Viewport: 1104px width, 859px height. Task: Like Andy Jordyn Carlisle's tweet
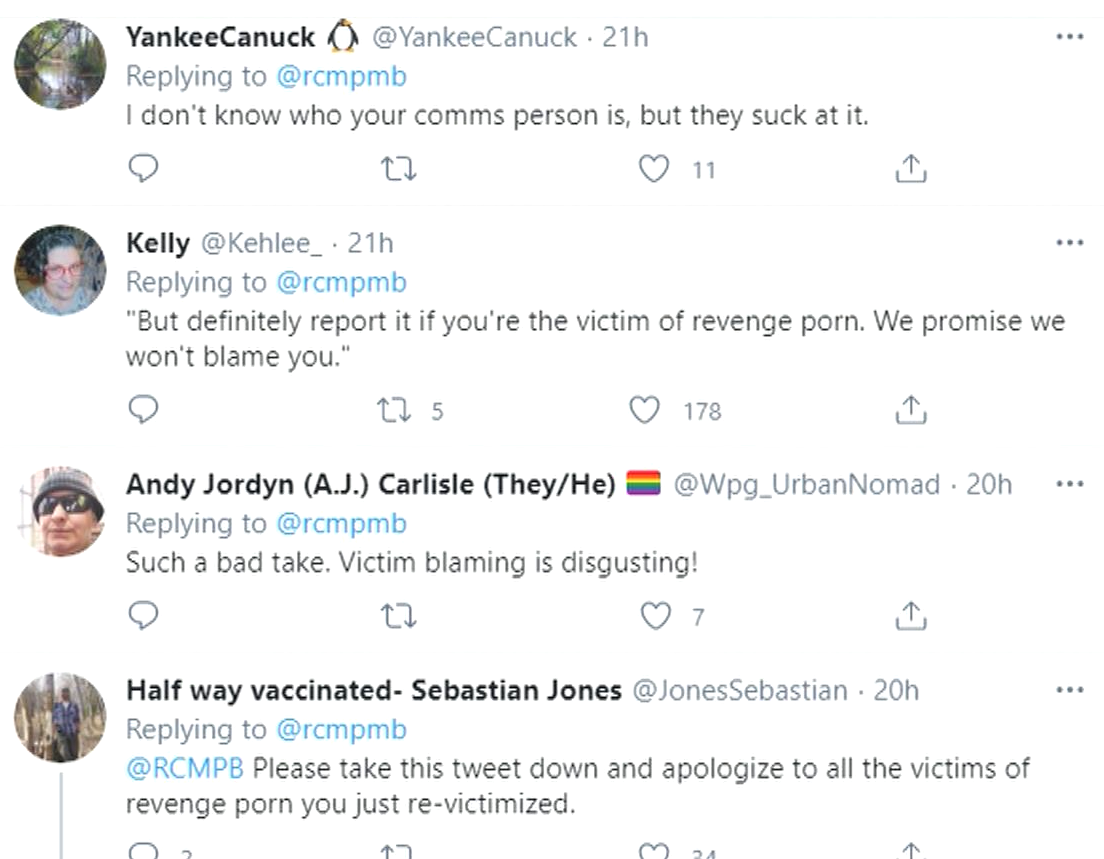pyautogui.click(x=654, y=615)
